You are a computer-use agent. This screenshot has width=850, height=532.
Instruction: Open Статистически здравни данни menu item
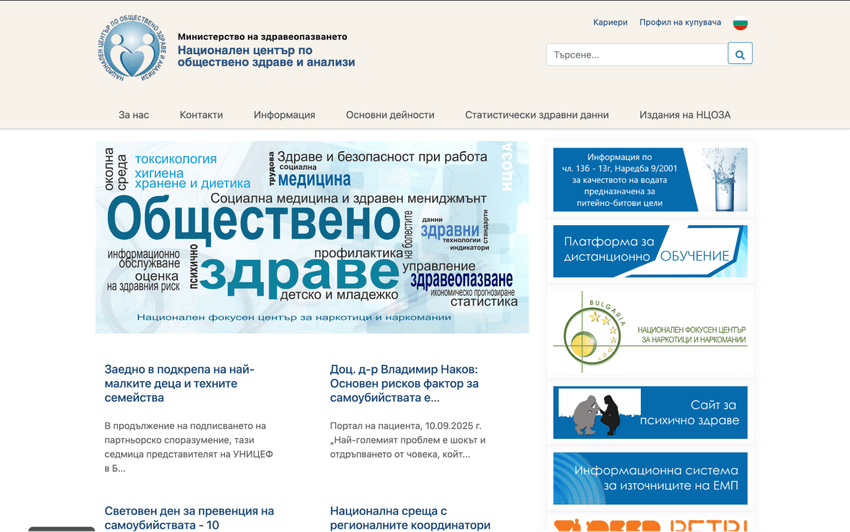tap(536, 115)
